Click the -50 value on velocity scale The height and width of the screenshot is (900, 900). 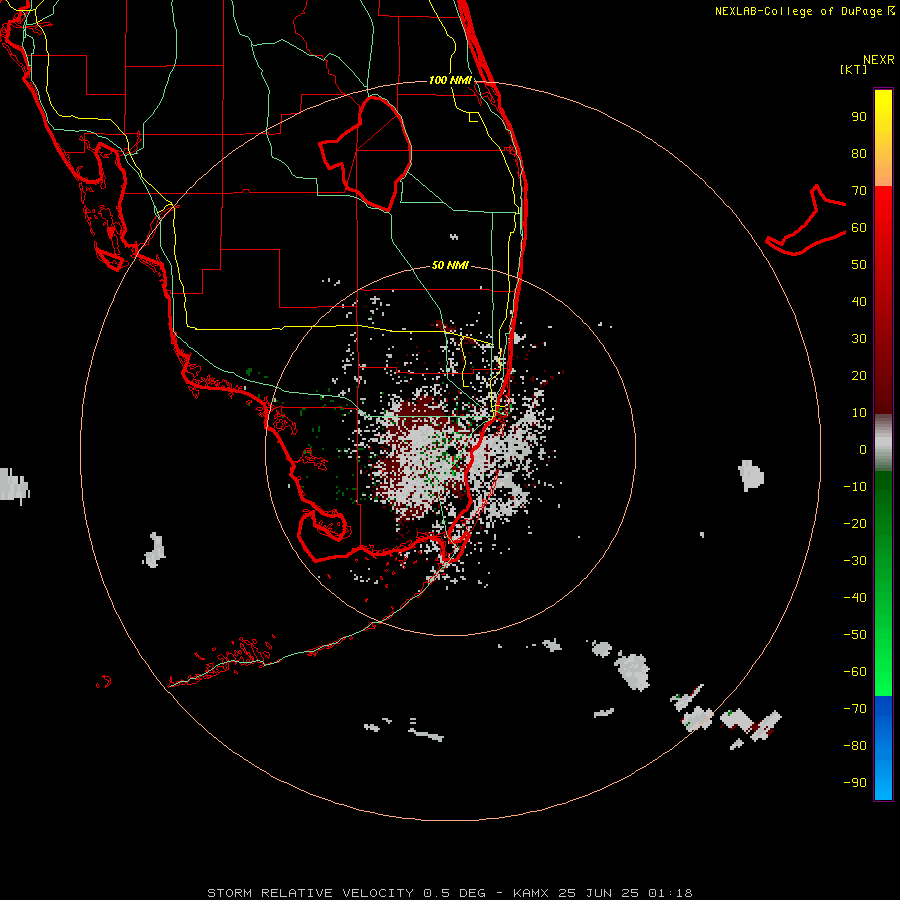pyautogui.click(x=855, y=635)
